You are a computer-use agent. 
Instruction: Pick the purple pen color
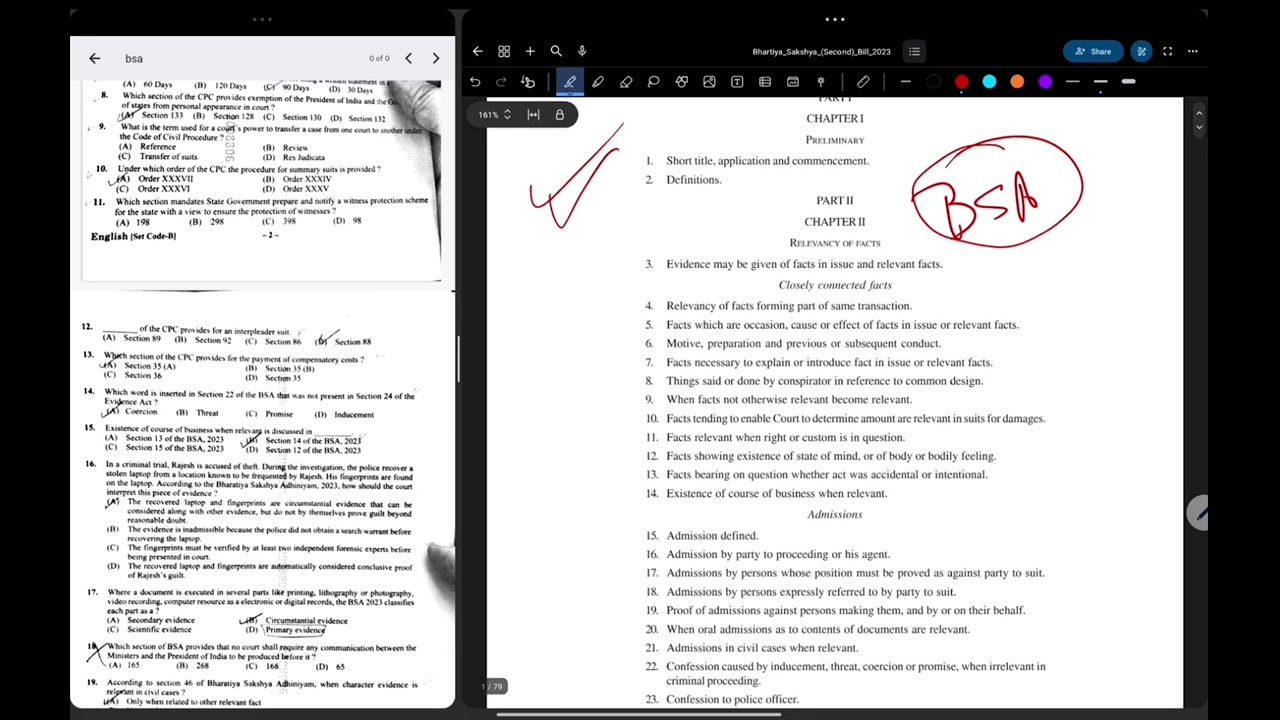click(1046, 82)
